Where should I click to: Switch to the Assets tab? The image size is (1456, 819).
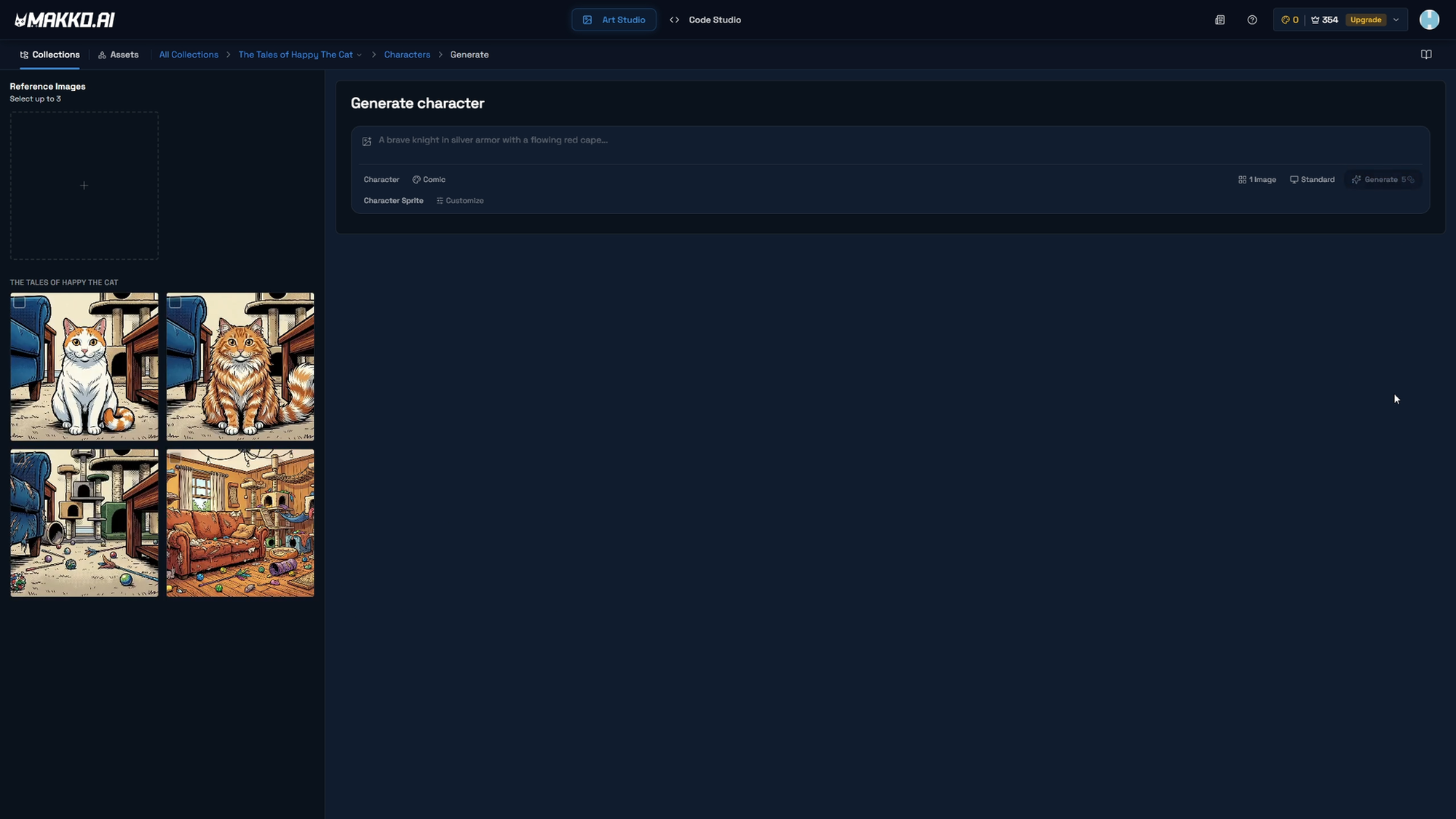(x=118, y=55)
